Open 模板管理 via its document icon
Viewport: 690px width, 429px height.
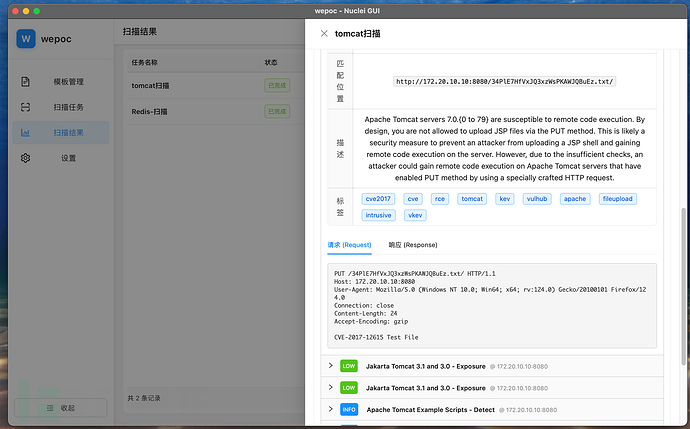26,81
